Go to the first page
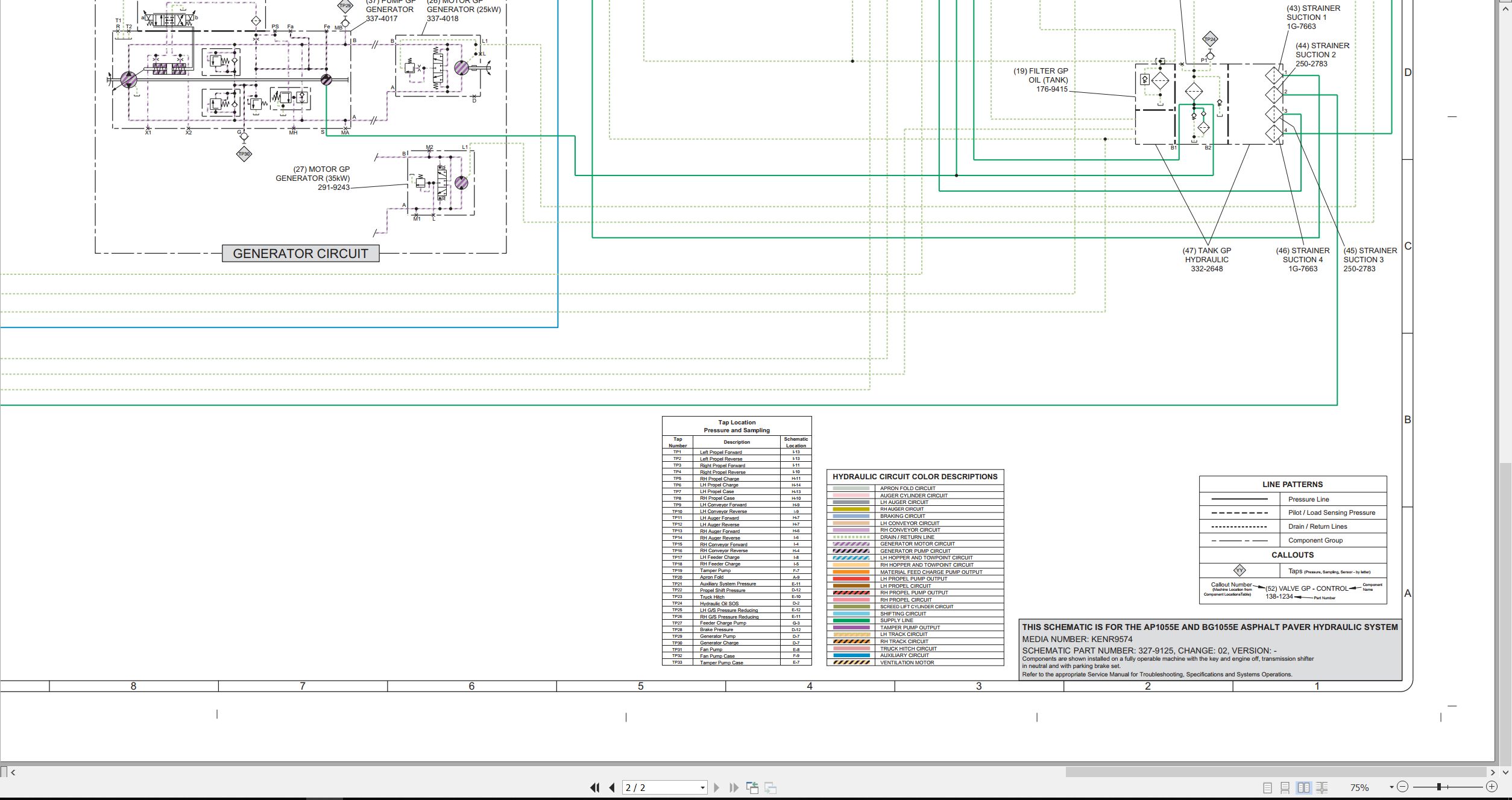Viewport: 1512px width, 800px height. click(x=594, y=787)
